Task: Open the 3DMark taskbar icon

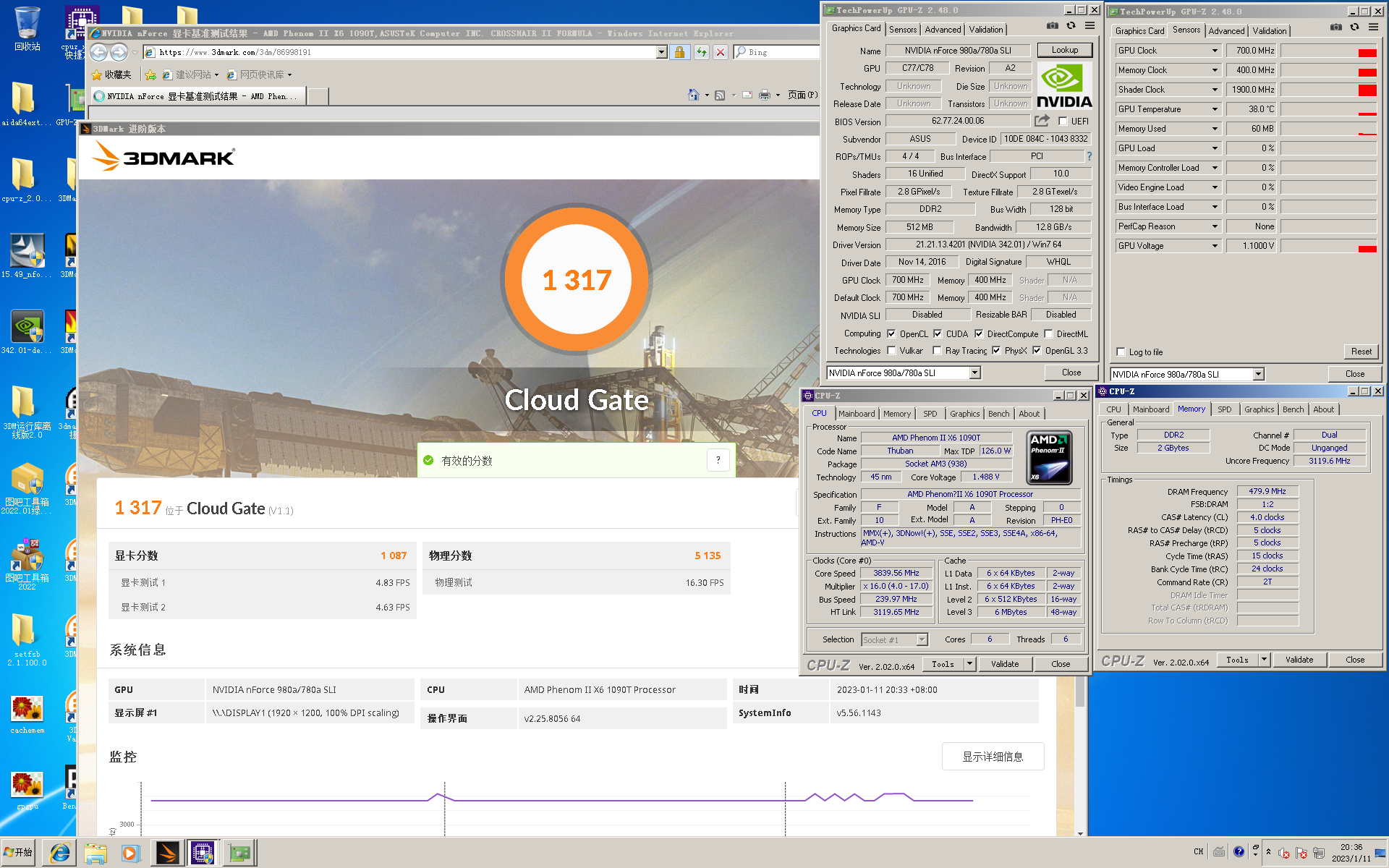Action: pyautogui.click(x=167, y=854)
